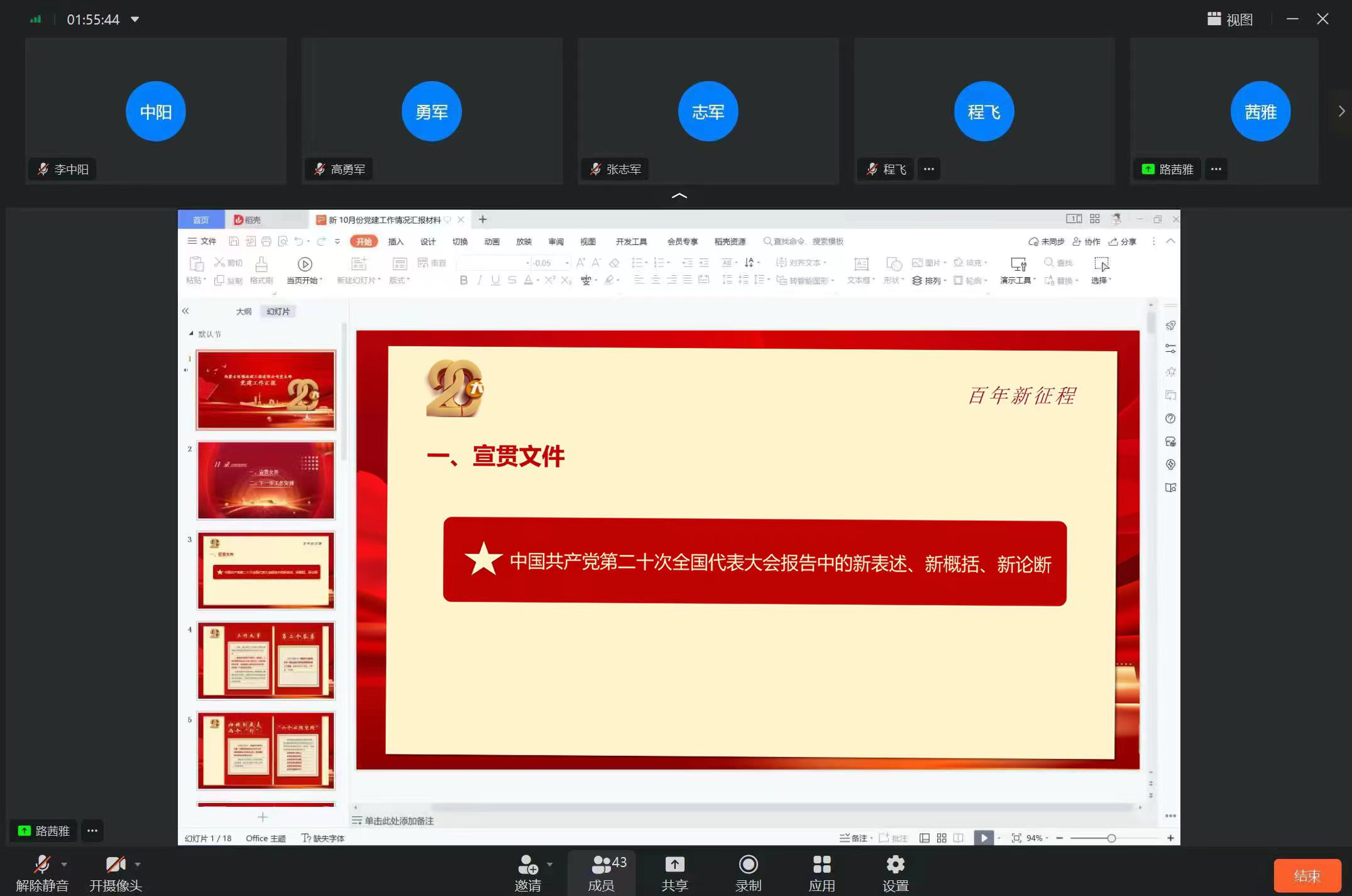The height and width of the screenshot is (896, 1352).
Task: Switch to the 设计 ribbon tab
Action: pos(427,242)
